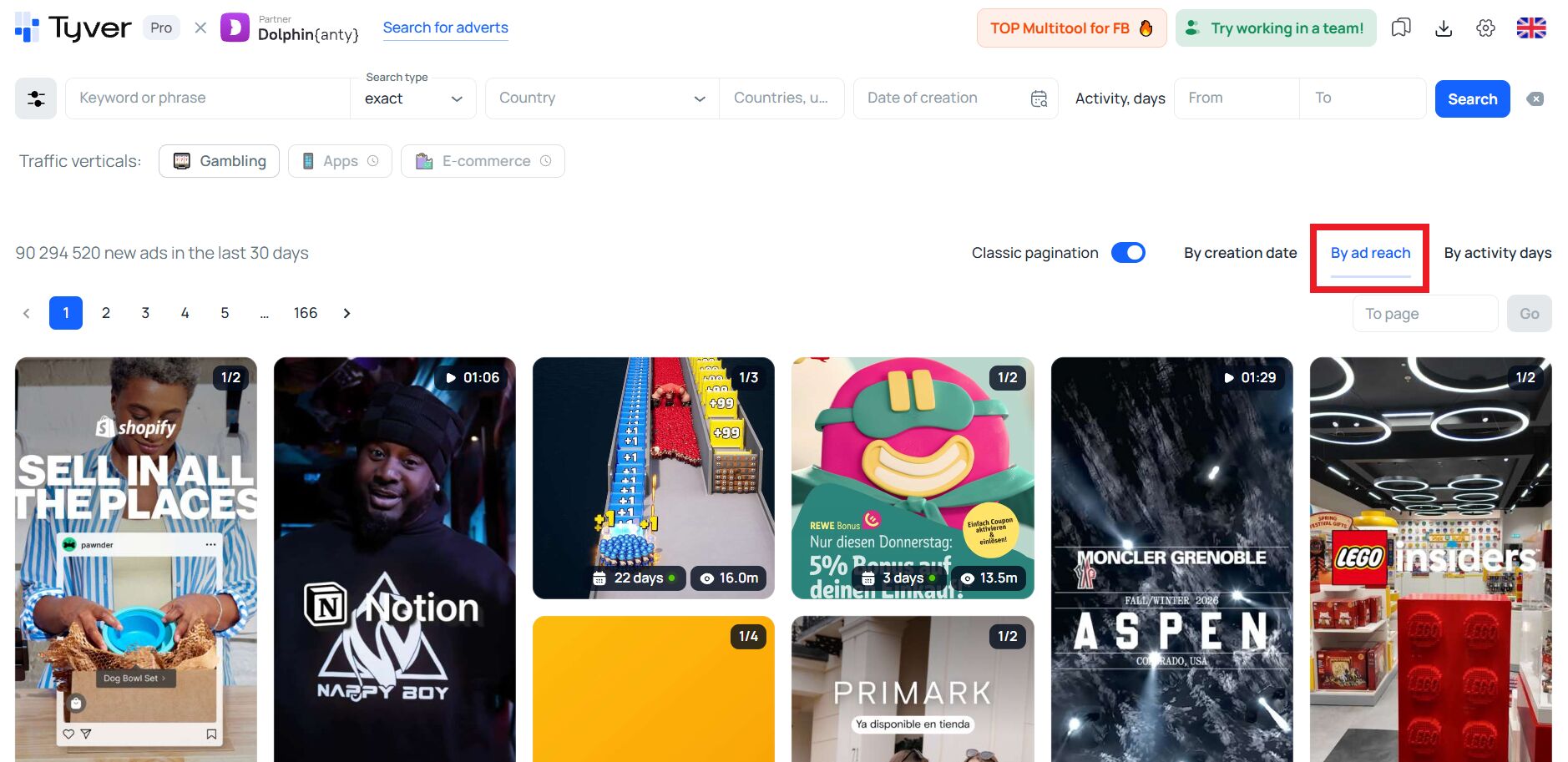The image size is (1568, 762).
Task: Go to page 2
Action: coord(106,313)
